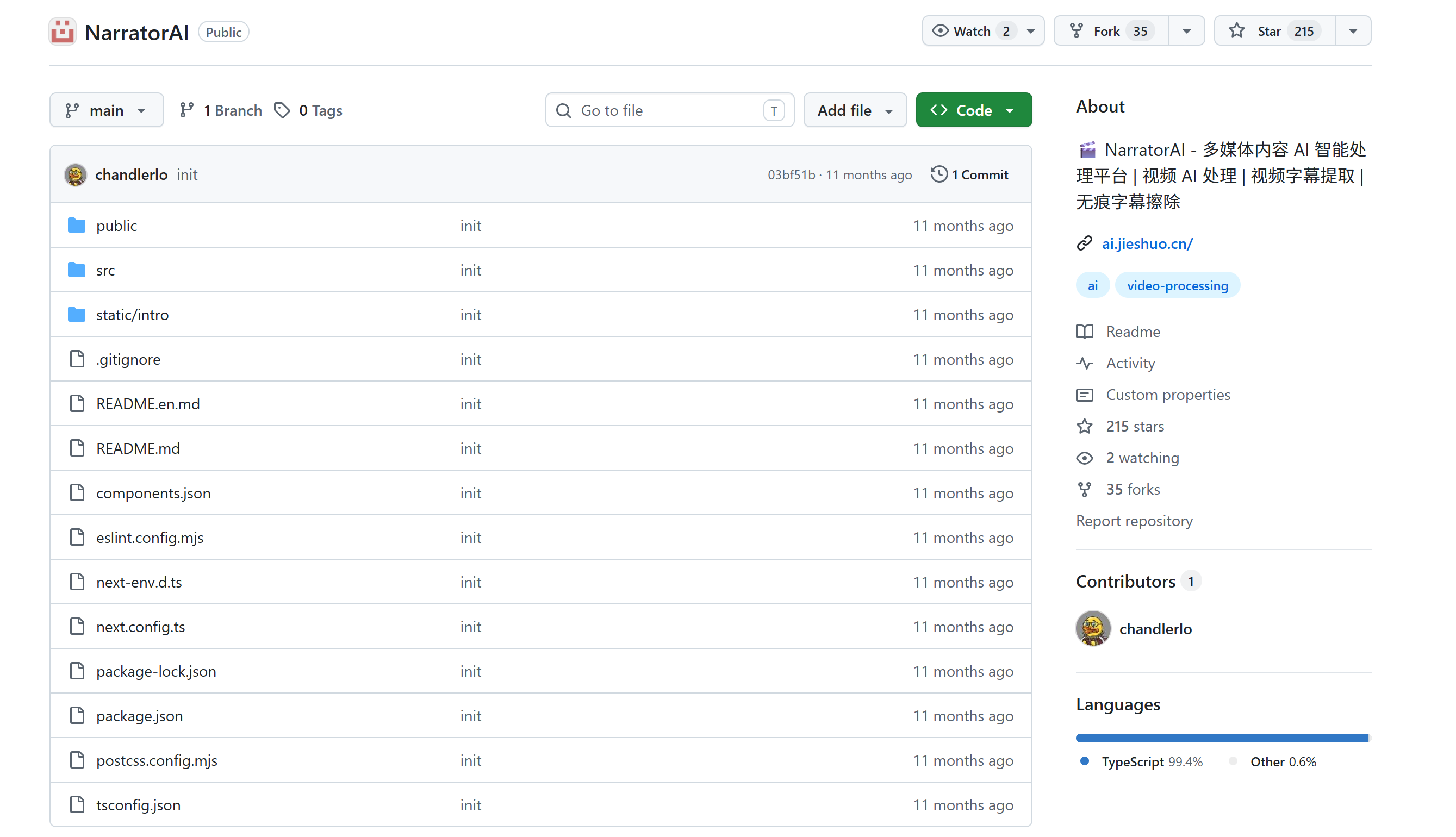Screen dimensions: 1456x837
Task: Open the 35 forks link
Action: point(1133,490)
